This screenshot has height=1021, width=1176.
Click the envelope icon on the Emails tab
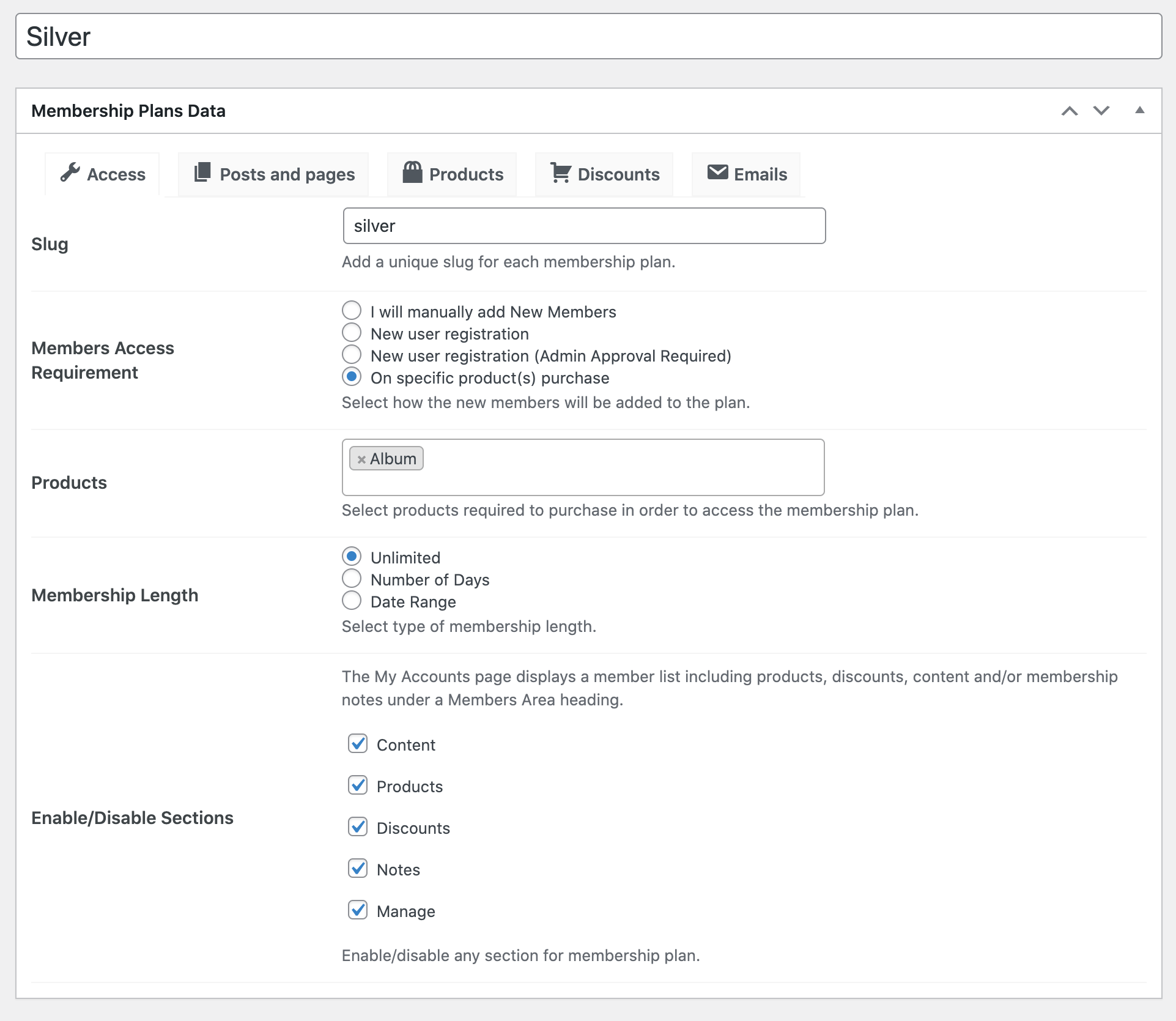pos(717,173)
